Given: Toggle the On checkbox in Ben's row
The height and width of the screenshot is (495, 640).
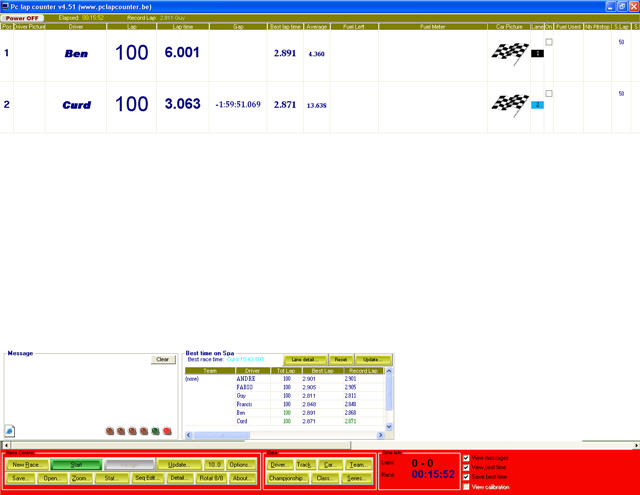Looking at the screenshot, I should pyautogui.click(x=549, y=42).
